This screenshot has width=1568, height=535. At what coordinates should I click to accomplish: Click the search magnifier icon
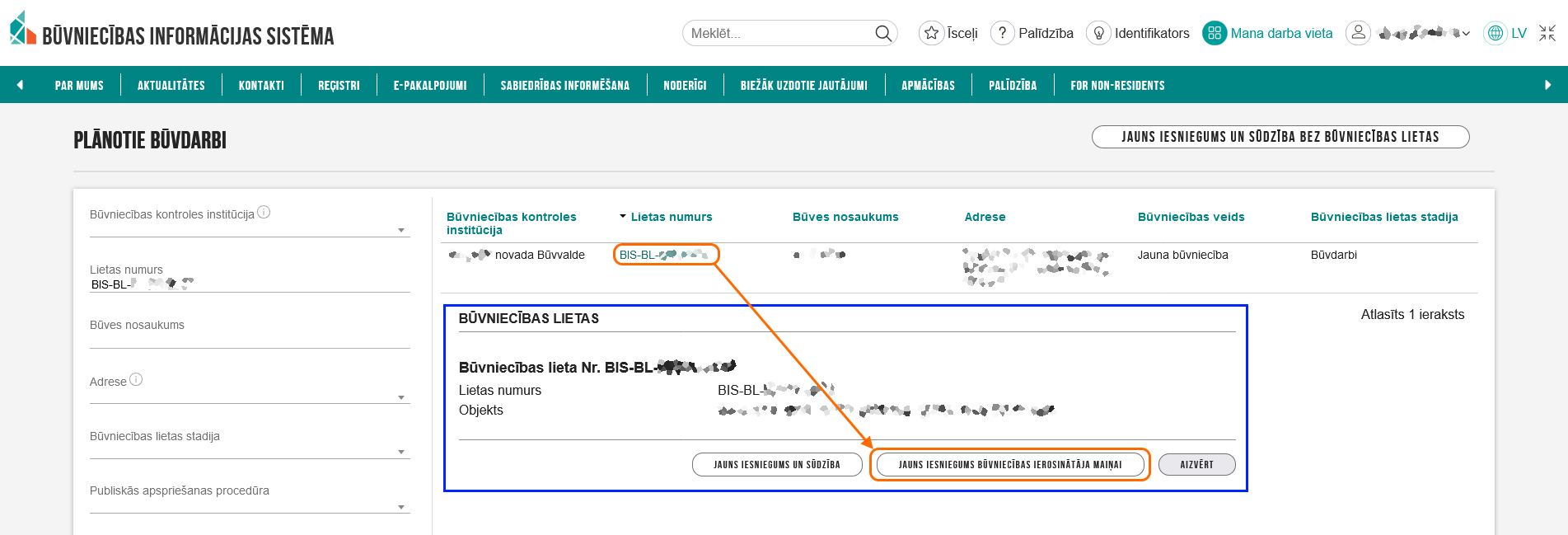[x=882, y=33]
